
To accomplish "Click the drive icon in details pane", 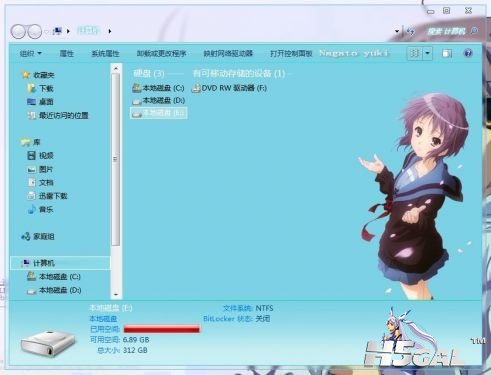I will [49, 343].
